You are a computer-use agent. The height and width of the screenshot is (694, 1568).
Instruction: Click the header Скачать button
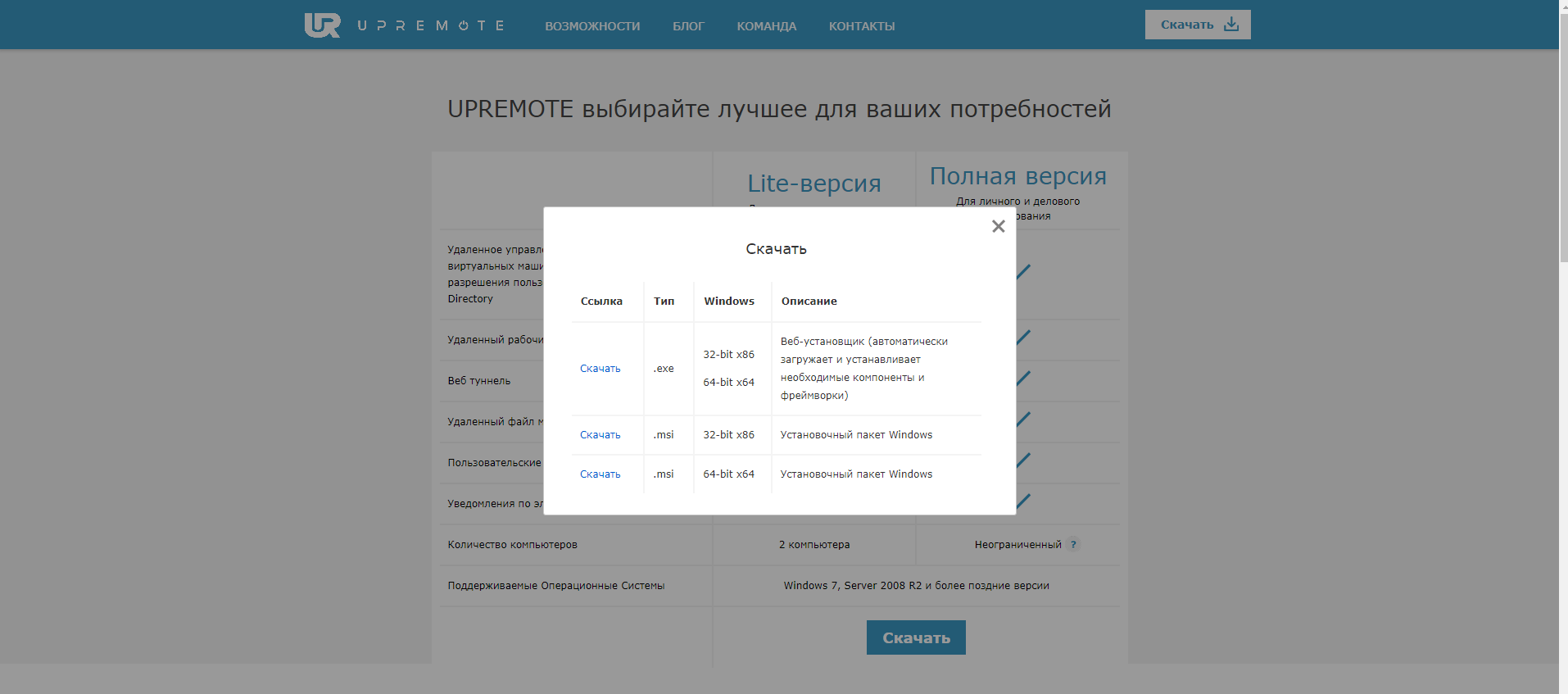coord(1198,25)
